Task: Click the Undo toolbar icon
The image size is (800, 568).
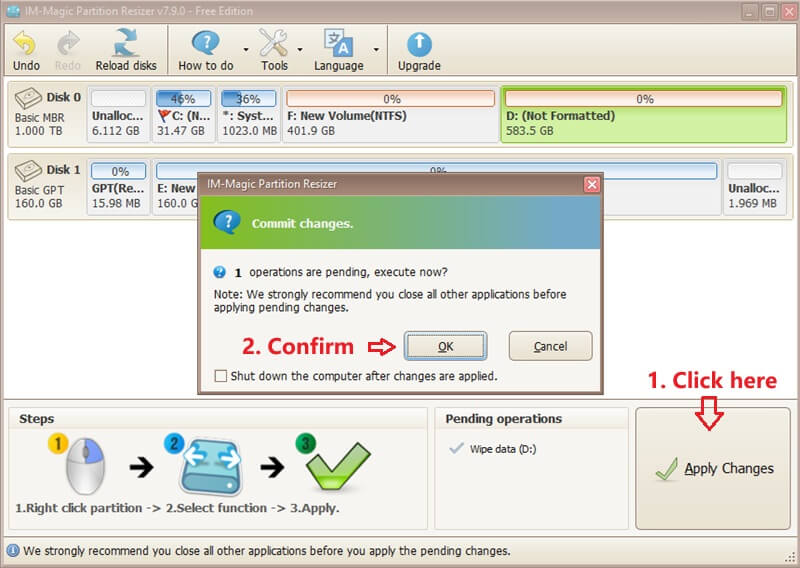Action: point(24,43)
